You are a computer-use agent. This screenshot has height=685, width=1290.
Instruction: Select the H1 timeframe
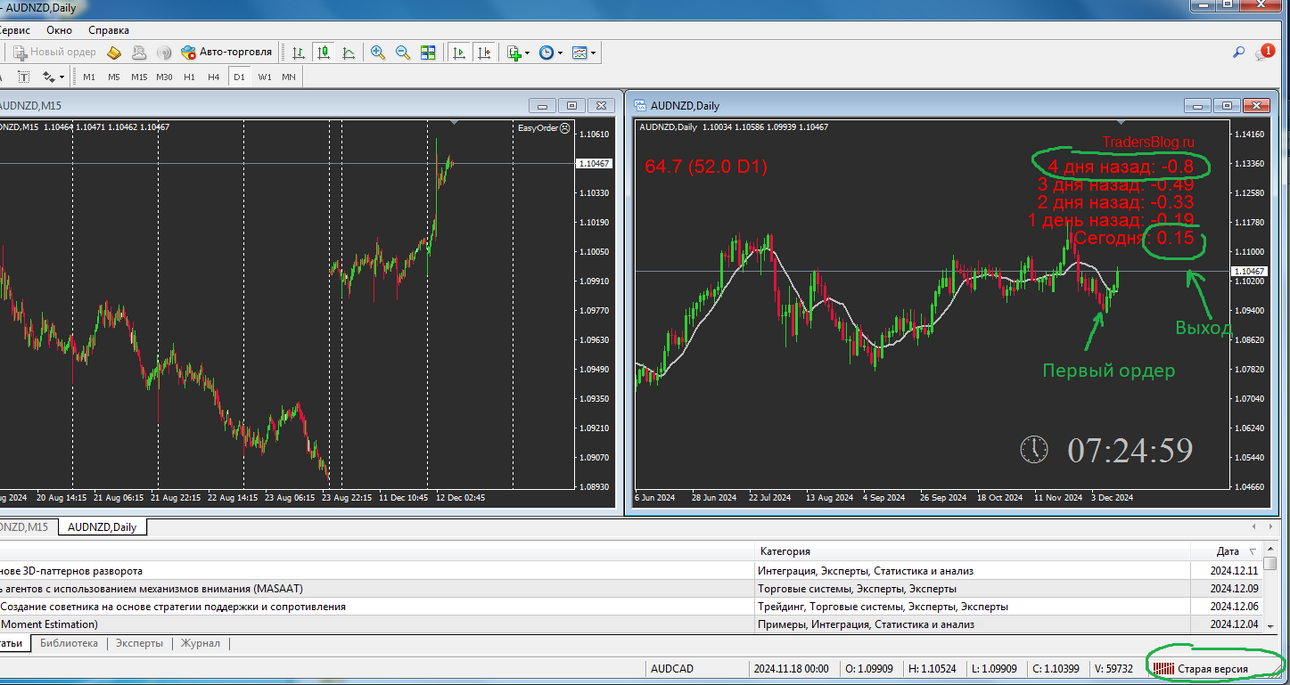click(x=189, y=77)
